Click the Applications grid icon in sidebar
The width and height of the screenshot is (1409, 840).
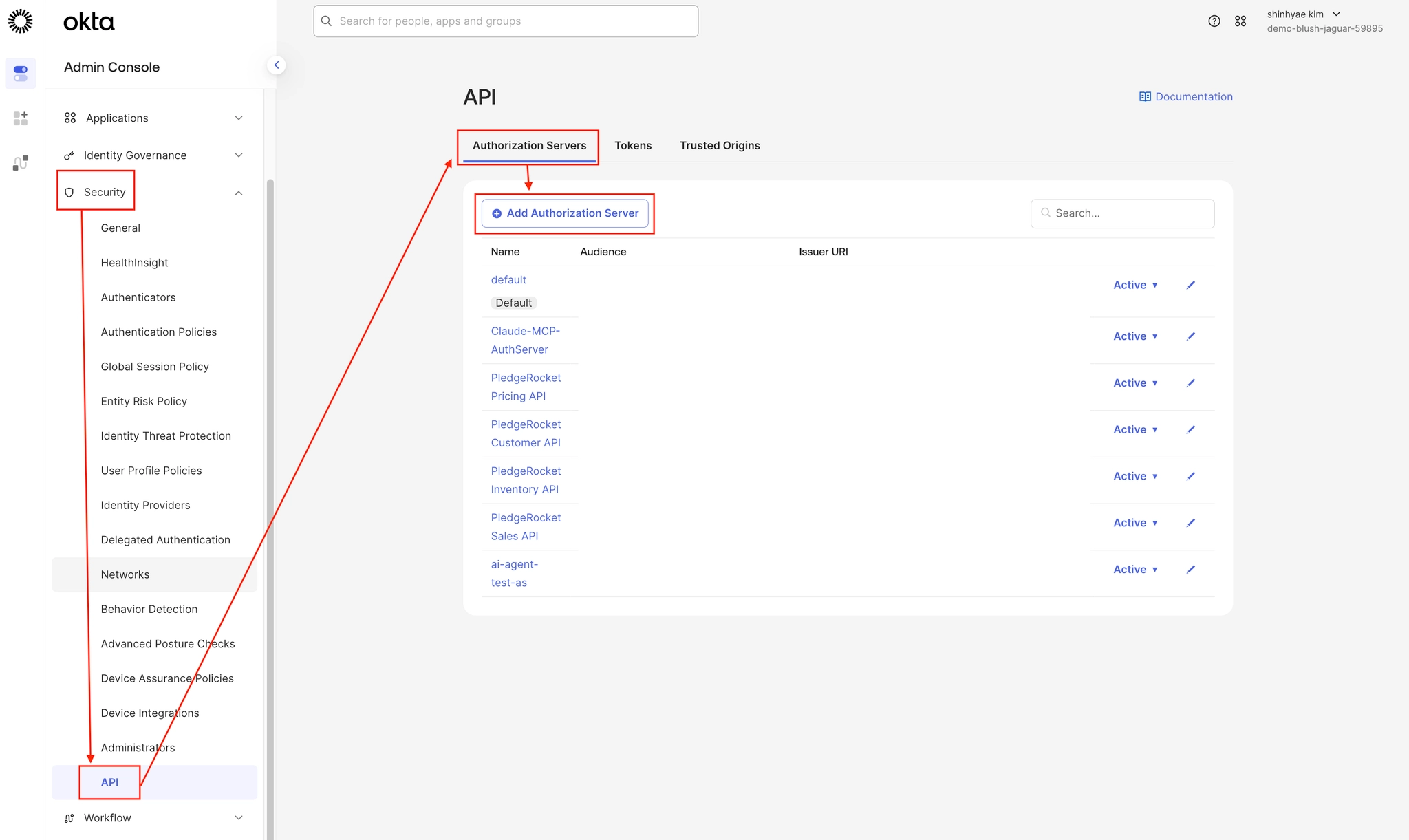coord(70,118)
